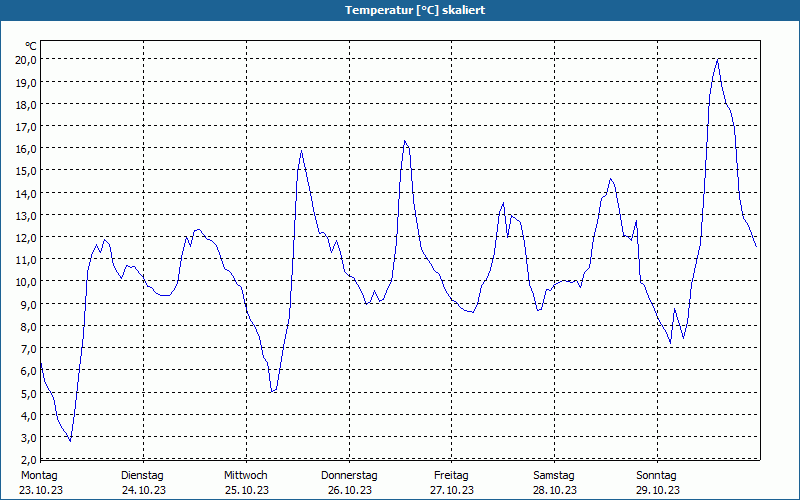This screenshot has height=500, width=800.
Task: Click the '°C' unit label above the axis
Action: [x=31, y=46]
